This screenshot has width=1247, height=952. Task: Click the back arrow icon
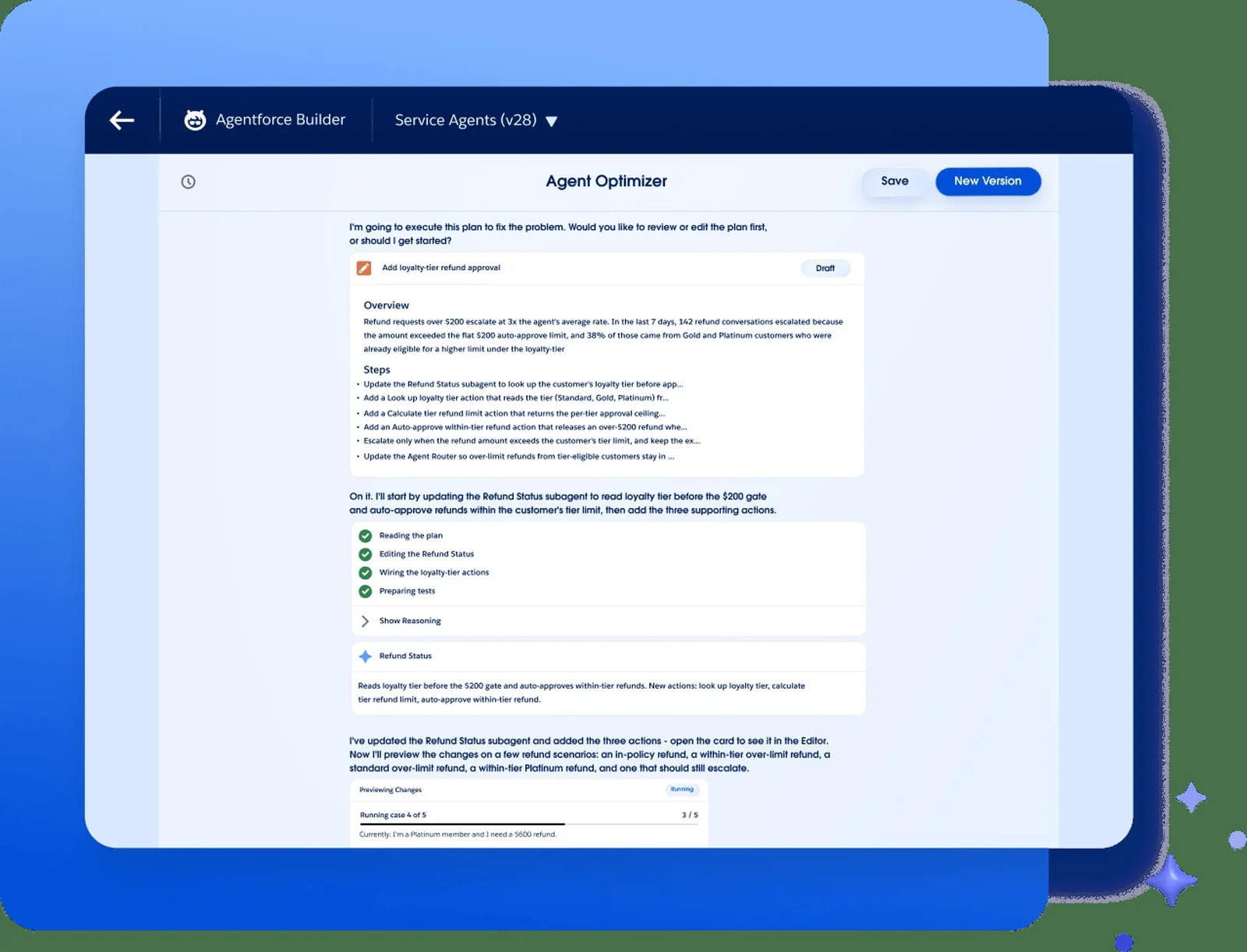tap(122, 120)
